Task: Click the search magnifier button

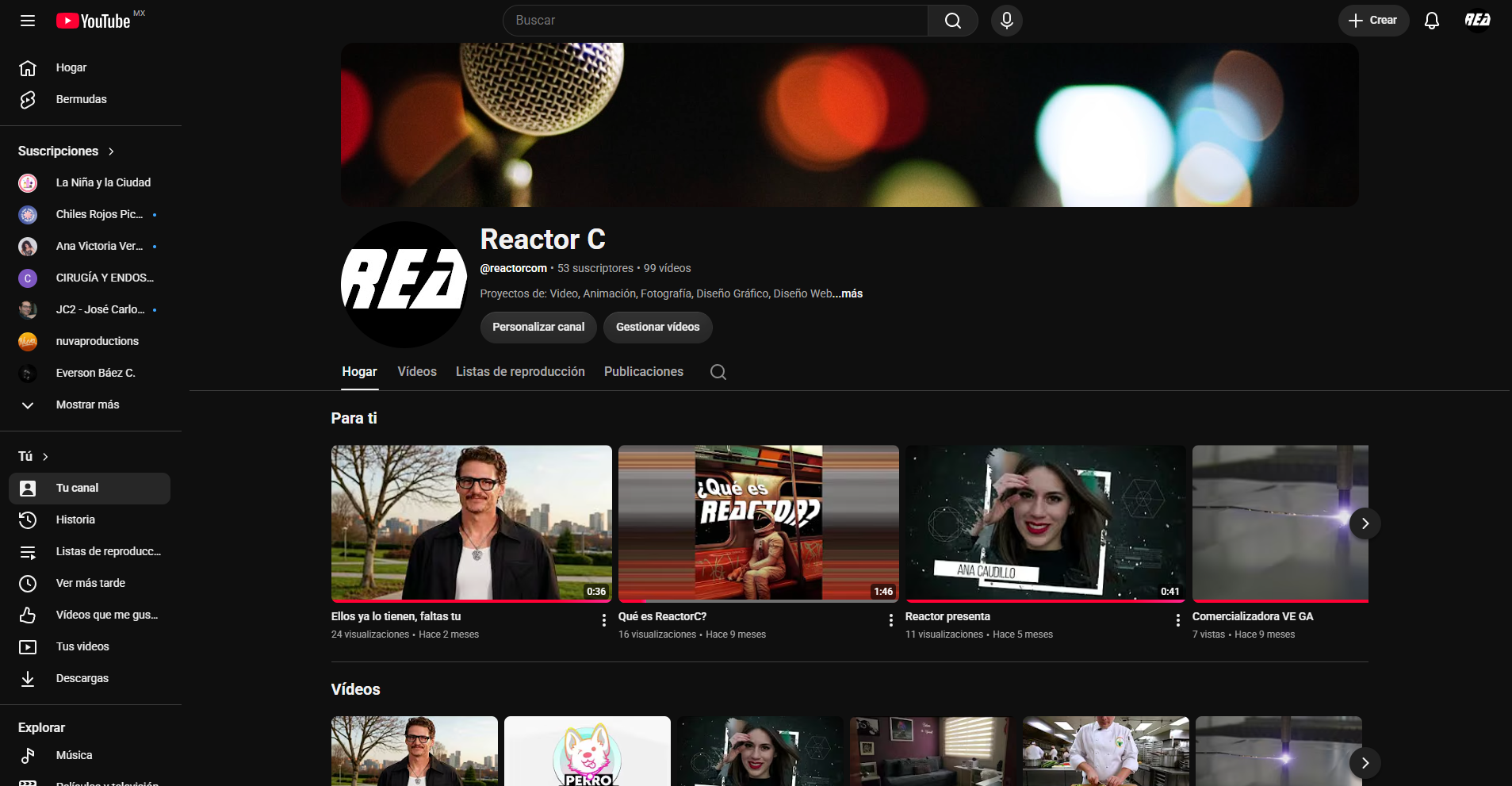Action: click(953, 21)
